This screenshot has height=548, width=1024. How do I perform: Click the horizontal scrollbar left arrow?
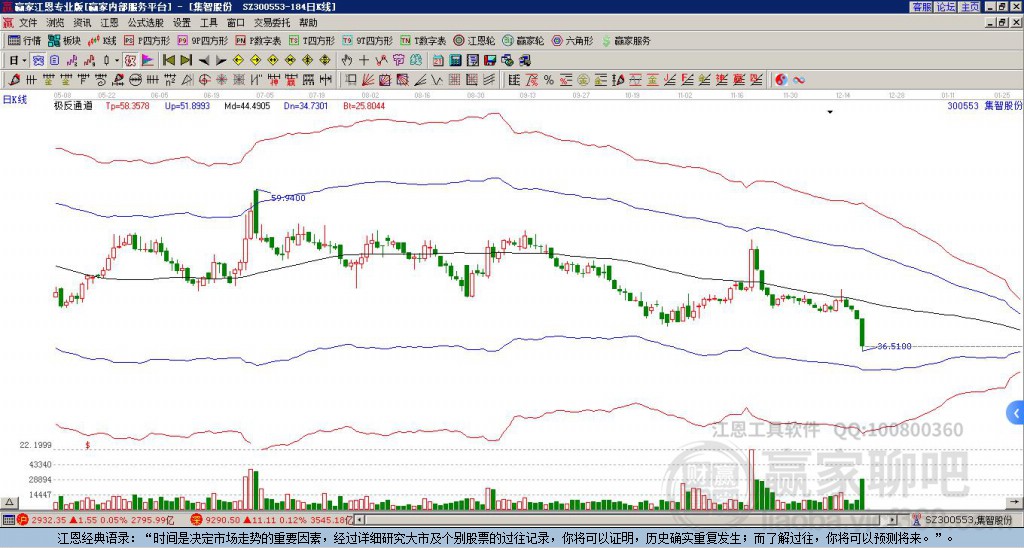click(359, 520)
